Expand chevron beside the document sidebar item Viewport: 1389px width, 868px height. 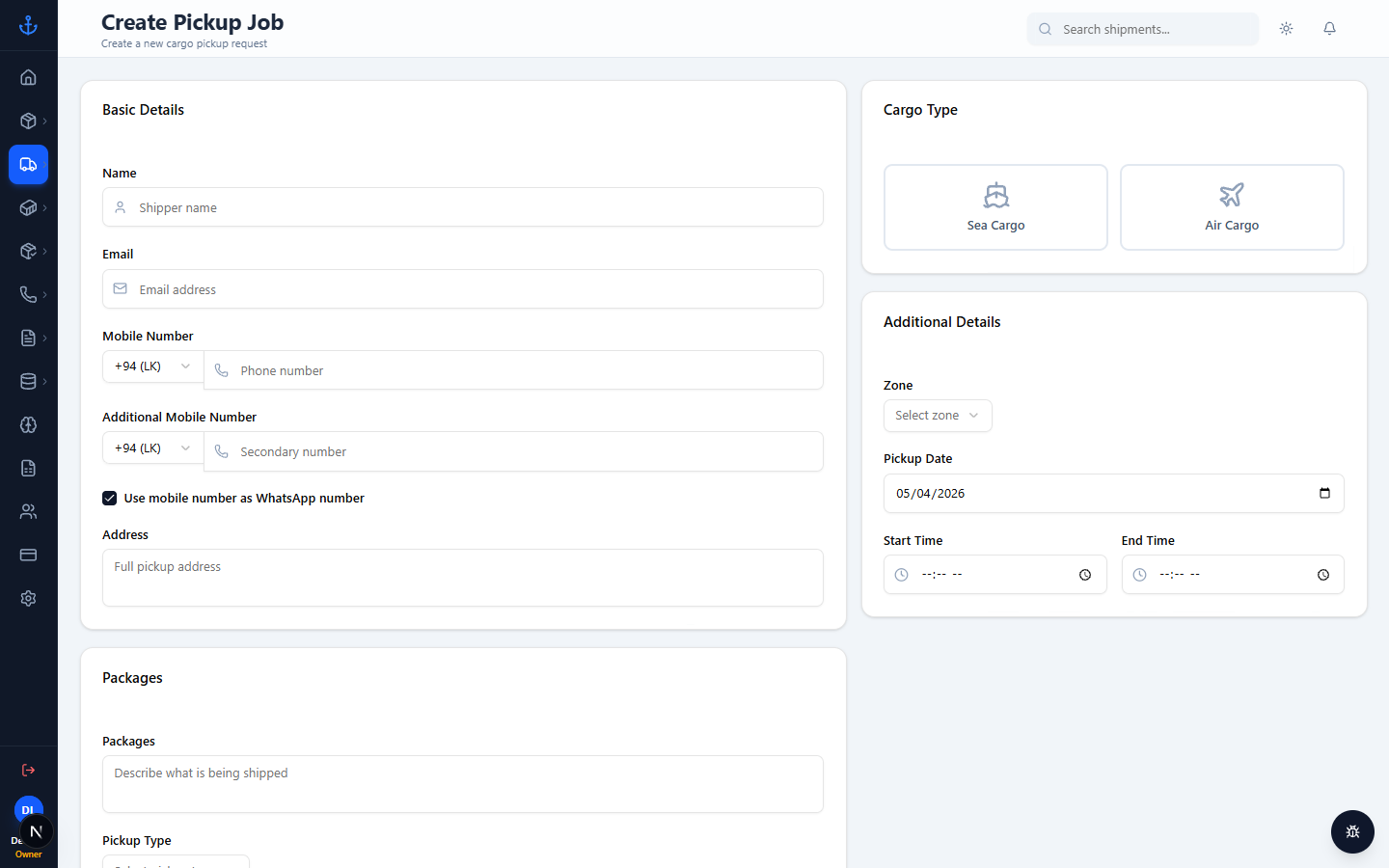[x=44, y=338]
